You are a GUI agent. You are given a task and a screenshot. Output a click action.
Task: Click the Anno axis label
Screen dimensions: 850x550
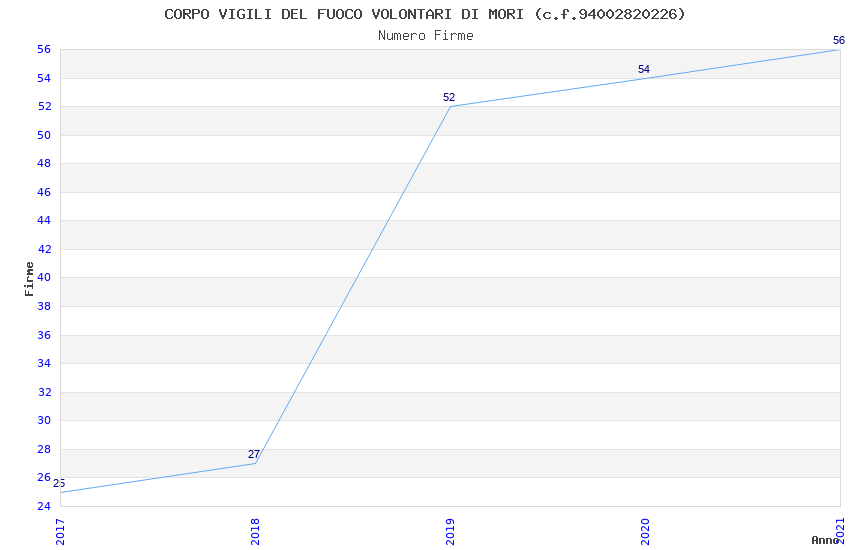[825, 540]
